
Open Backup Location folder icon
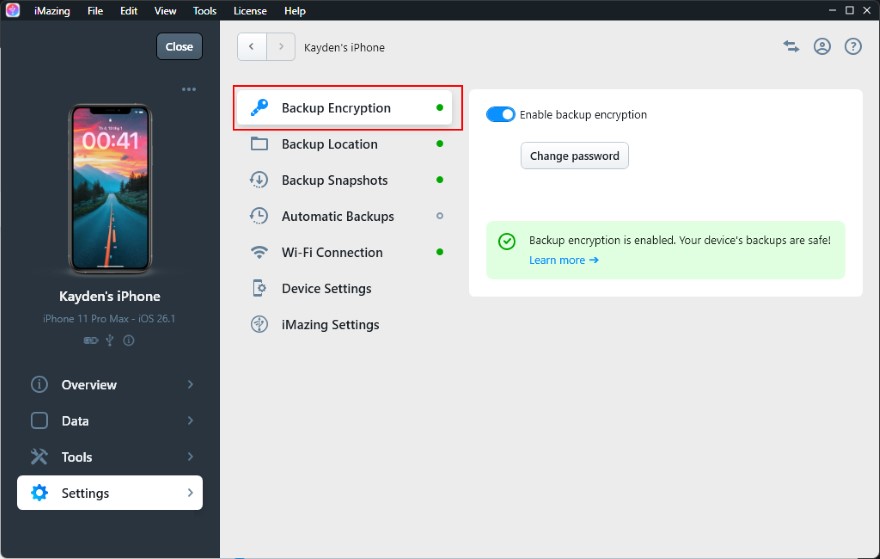pyautogui.click(x=259, y=144)
